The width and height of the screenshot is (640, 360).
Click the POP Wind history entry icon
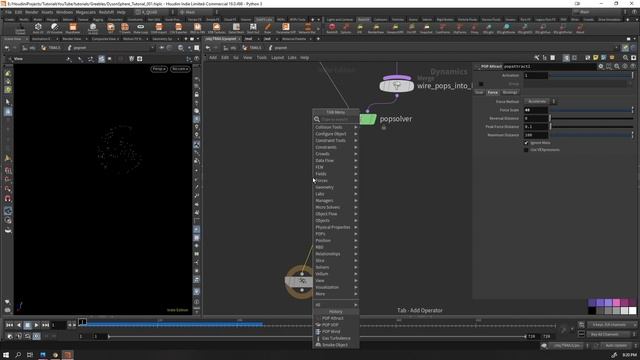tap(318, 331)
